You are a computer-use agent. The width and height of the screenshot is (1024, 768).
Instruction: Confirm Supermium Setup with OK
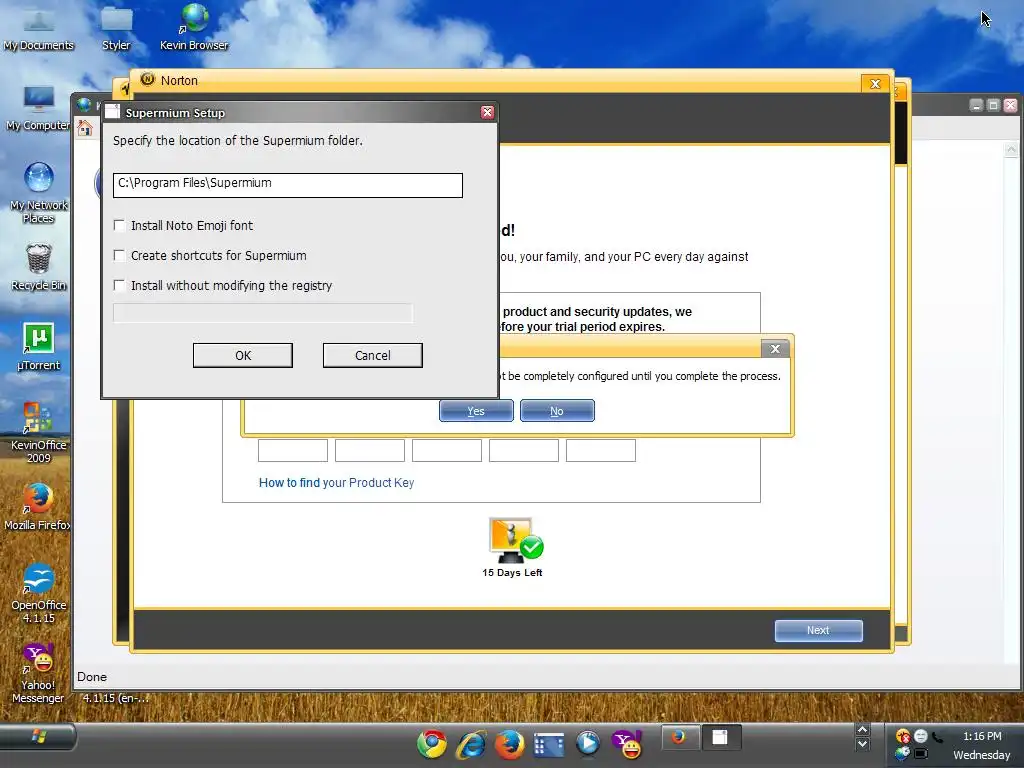pos(243,355)
